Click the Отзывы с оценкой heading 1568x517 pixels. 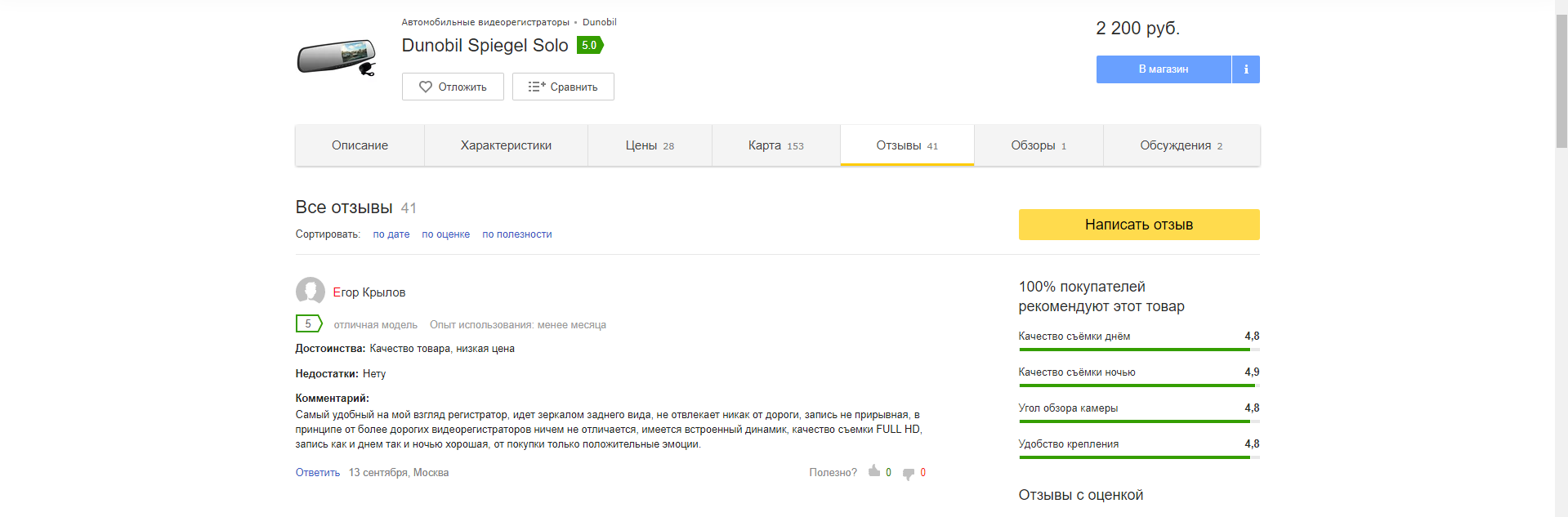pyautogui.click(x=1081, y=495)
